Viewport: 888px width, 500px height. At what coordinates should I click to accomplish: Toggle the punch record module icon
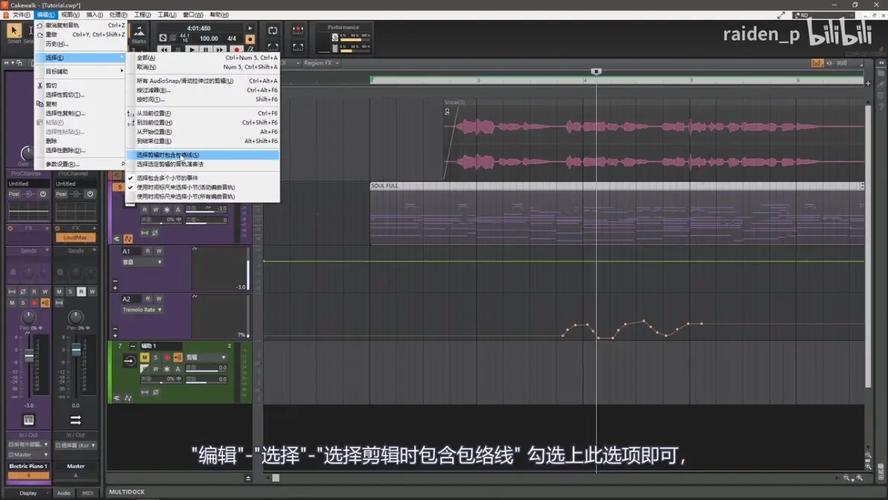click(x=297, y=29)
